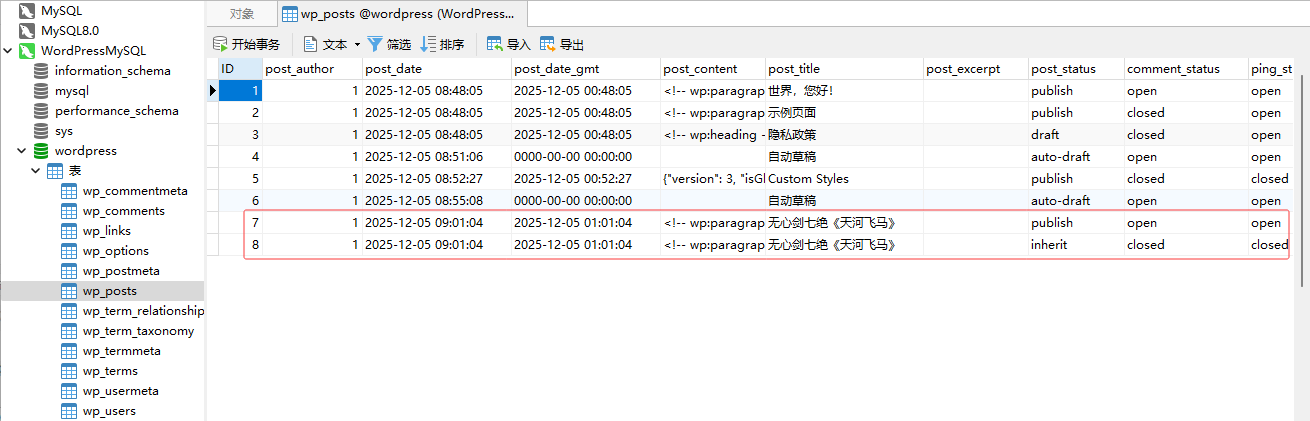Select wp_termmeta table in tree
This screenshot has width=1310, height=421.
122,350
